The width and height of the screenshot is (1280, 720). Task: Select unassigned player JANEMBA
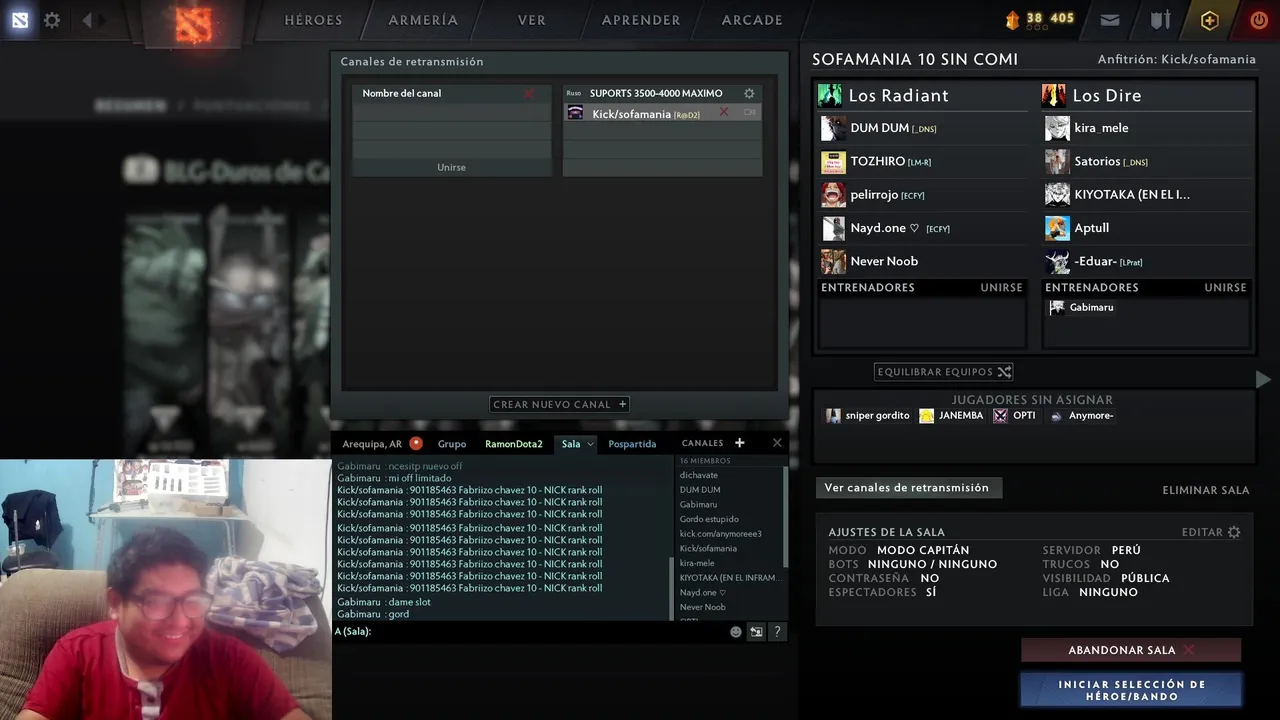pos(951,416)
